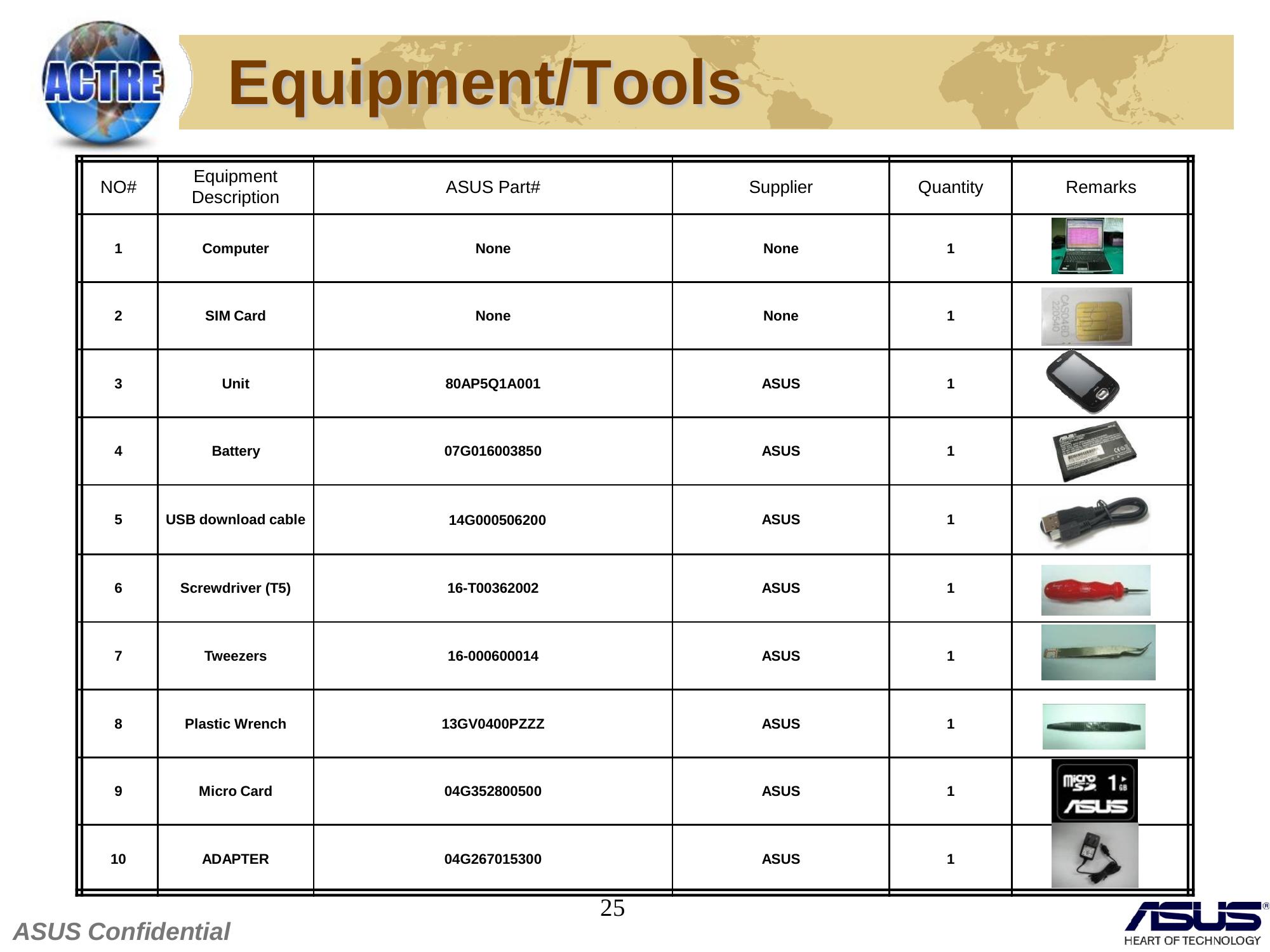Click the "ASUS" supplier in Battery row

(x=780, y=451)
